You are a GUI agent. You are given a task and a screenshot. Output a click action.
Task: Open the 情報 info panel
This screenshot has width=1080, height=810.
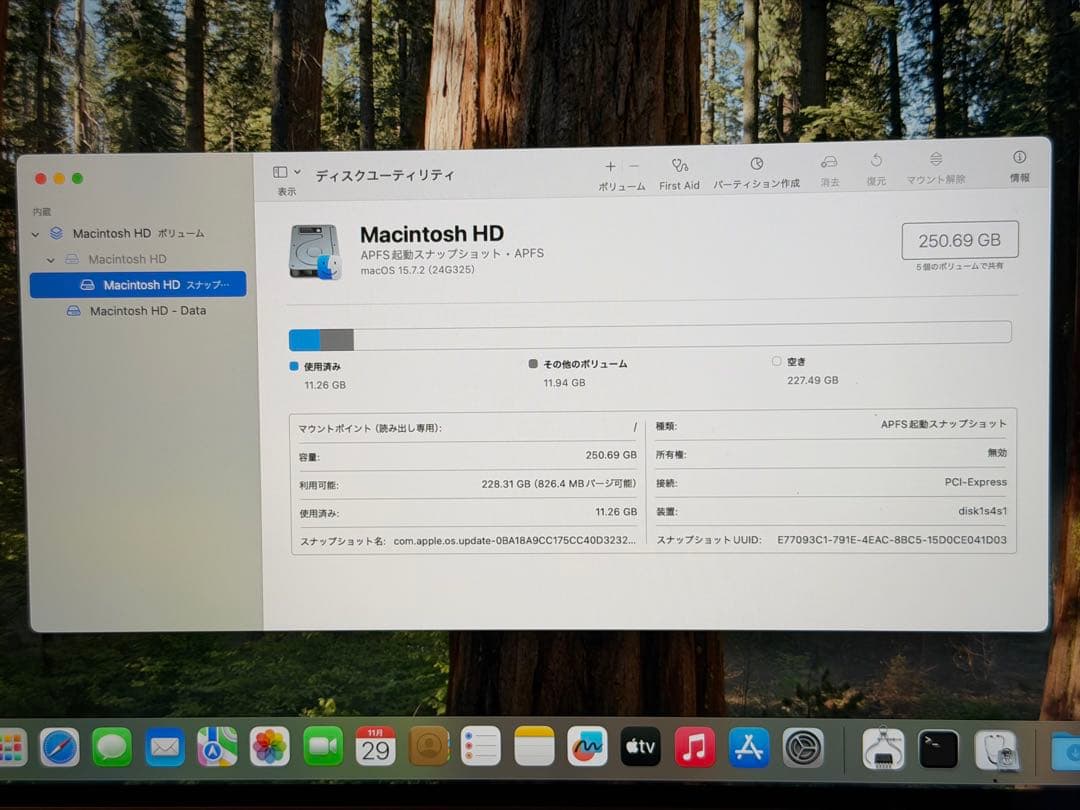pos(1018,168)
